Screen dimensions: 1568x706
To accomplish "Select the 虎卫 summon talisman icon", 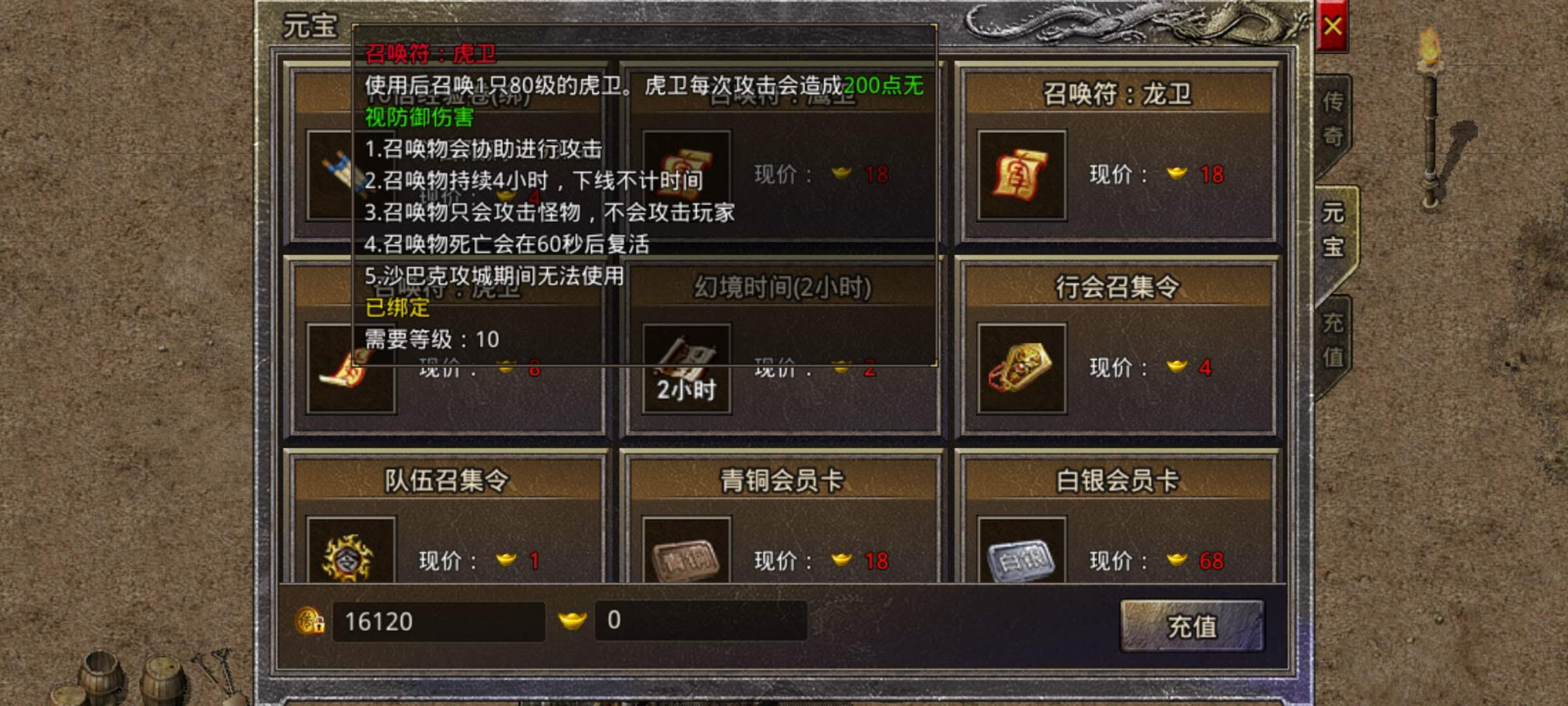I will [x=351, y=369].
